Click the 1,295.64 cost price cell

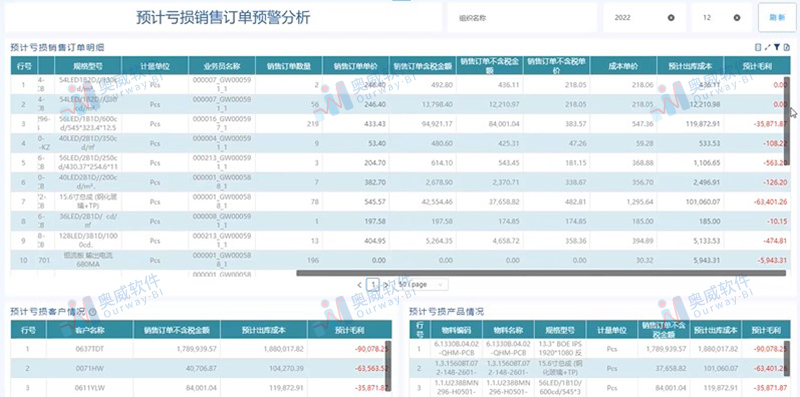coord(623,202)
